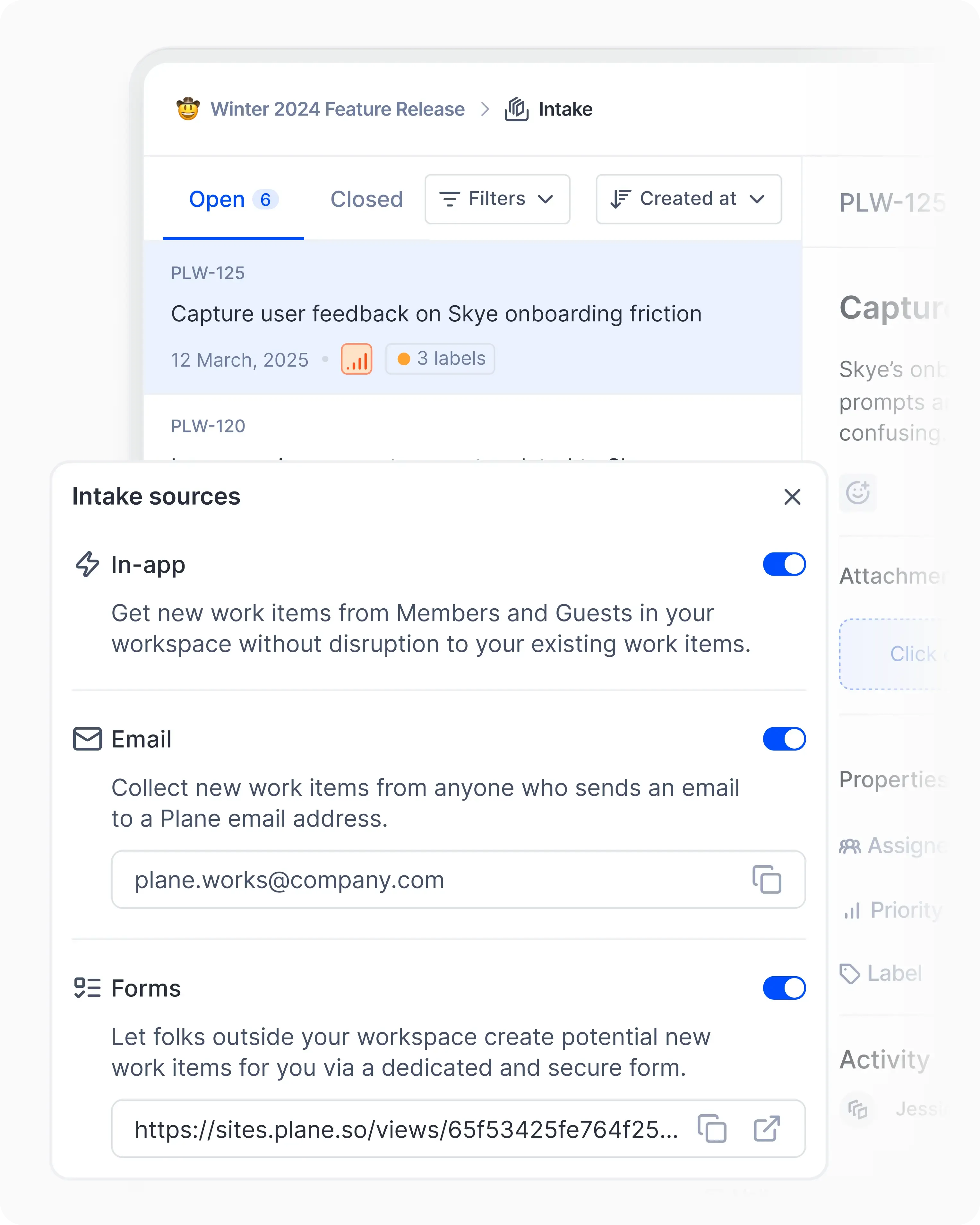Image resolution: width=980 pixels, height=1225 pixels.
Task: Copy the Forms site link
Action: tap(712, 1128)
